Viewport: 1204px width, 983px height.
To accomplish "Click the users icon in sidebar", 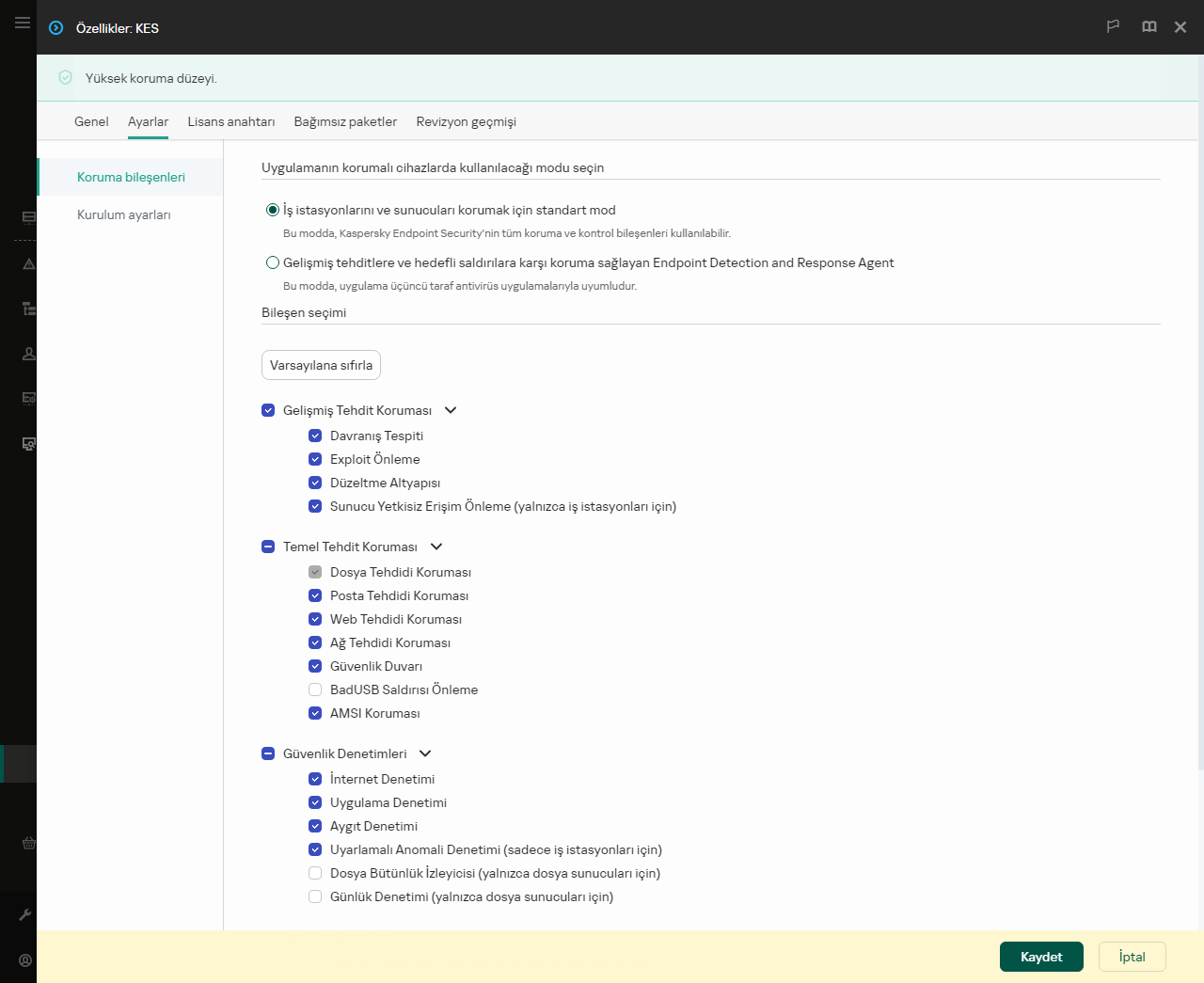I will point(28,354).
